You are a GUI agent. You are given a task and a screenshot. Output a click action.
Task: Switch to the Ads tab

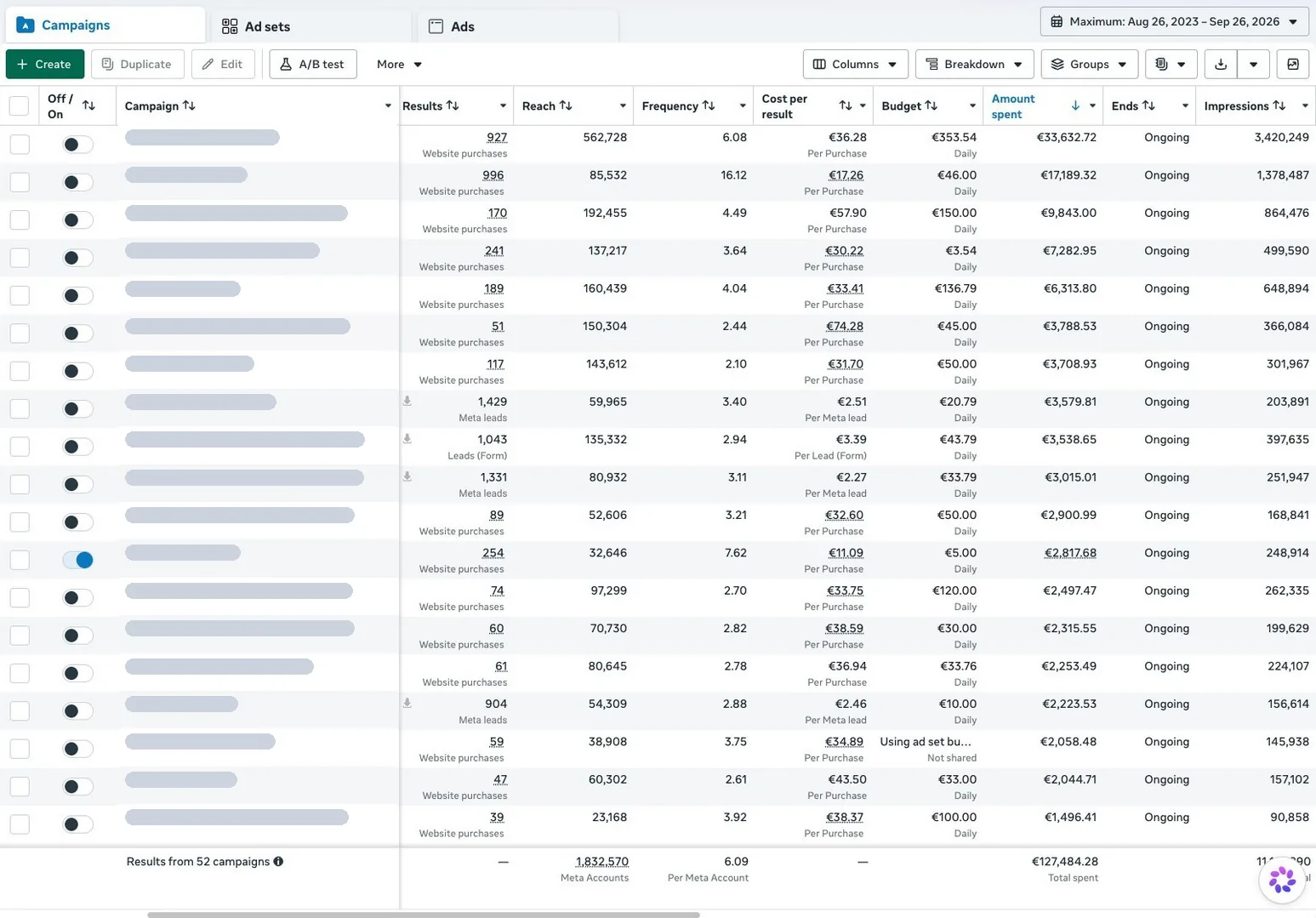(x=518, y=26)
